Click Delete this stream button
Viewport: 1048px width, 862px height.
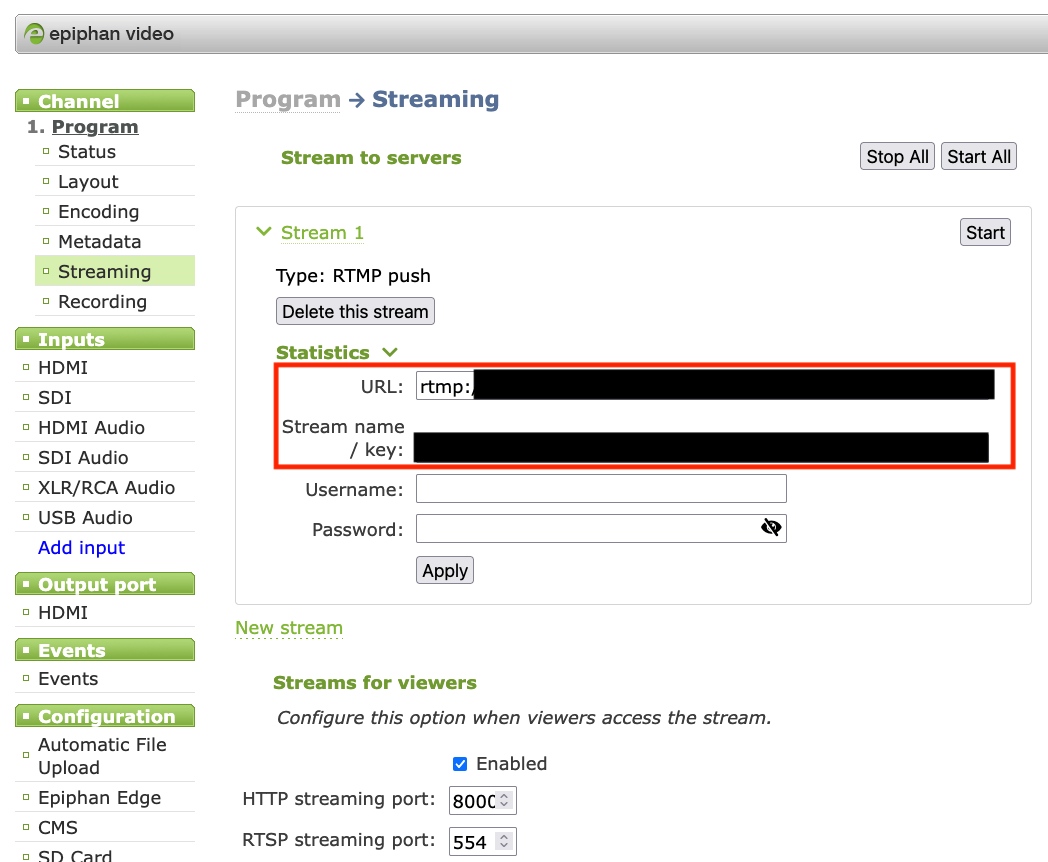pyautogui.click(x=355, y=311)
